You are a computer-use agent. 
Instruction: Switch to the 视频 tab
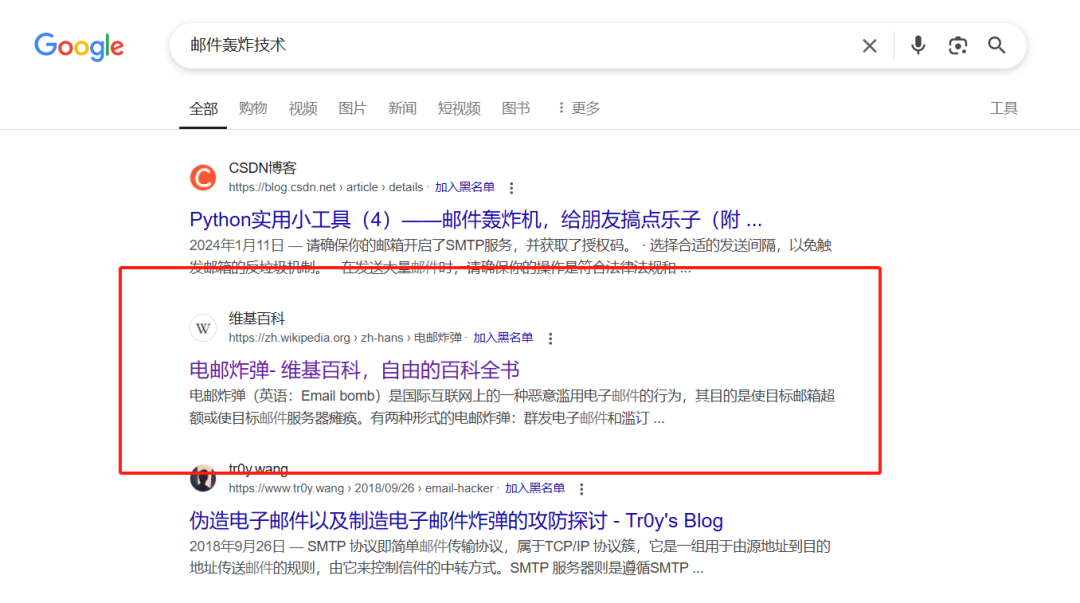coord(302,108)
